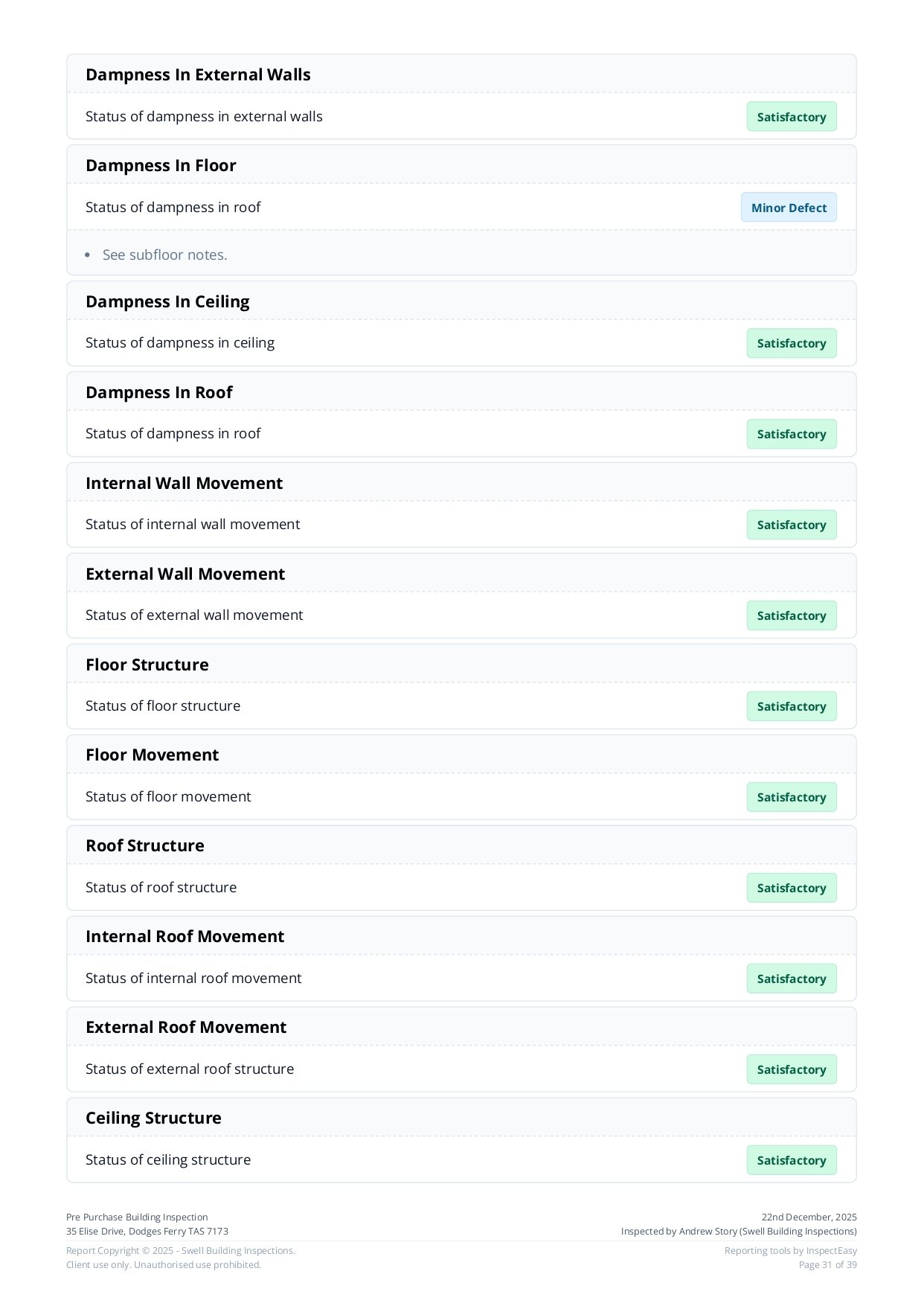Viewport: 924px width, 1306px height.
Task: Click Satisfactory badge for dampness in external walls
Action: [792, 117]
